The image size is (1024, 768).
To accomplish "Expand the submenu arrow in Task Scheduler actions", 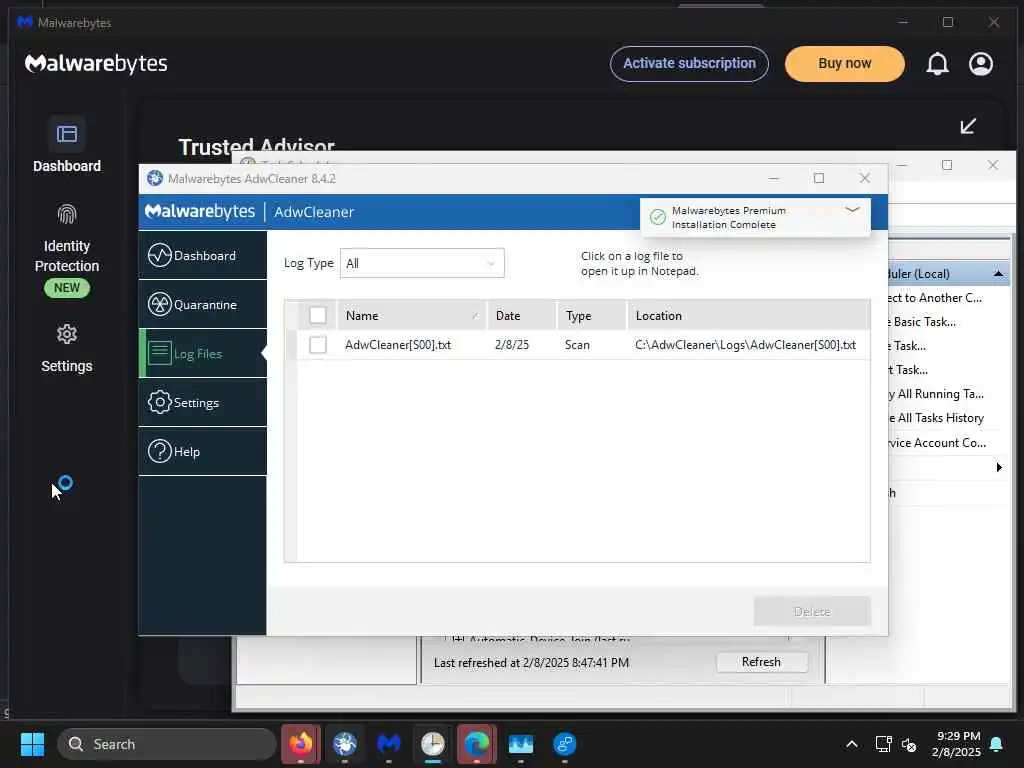I will 999,467.
